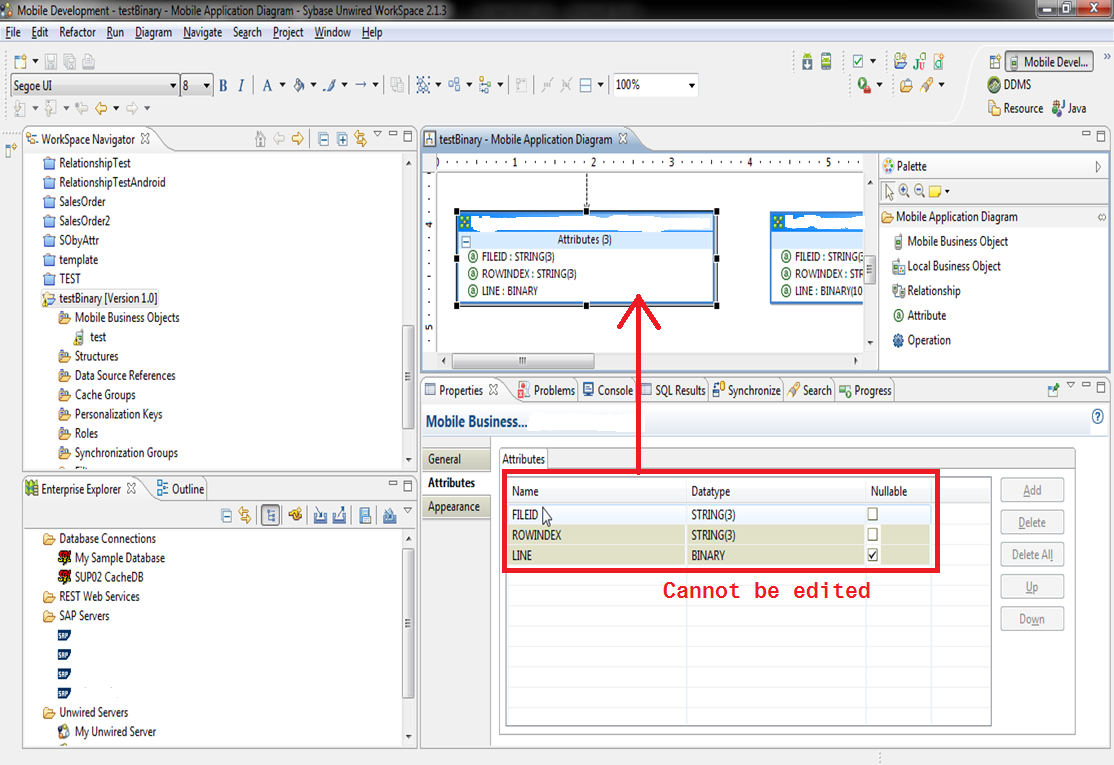Viewport: 1114px width, 765px height.
Task: Toggle the tree view button in Enterprise Explorer
Action: [x=270, y=516]
